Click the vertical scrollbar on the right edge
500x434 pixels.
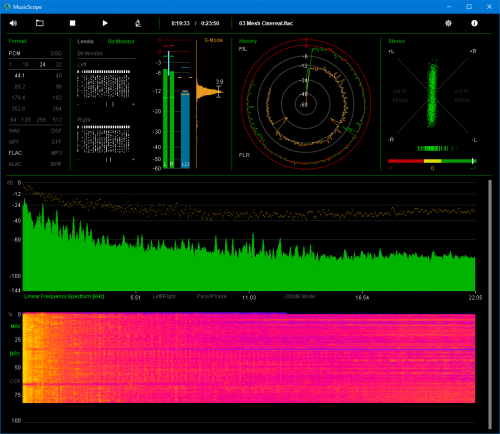(x=490, y=304)
